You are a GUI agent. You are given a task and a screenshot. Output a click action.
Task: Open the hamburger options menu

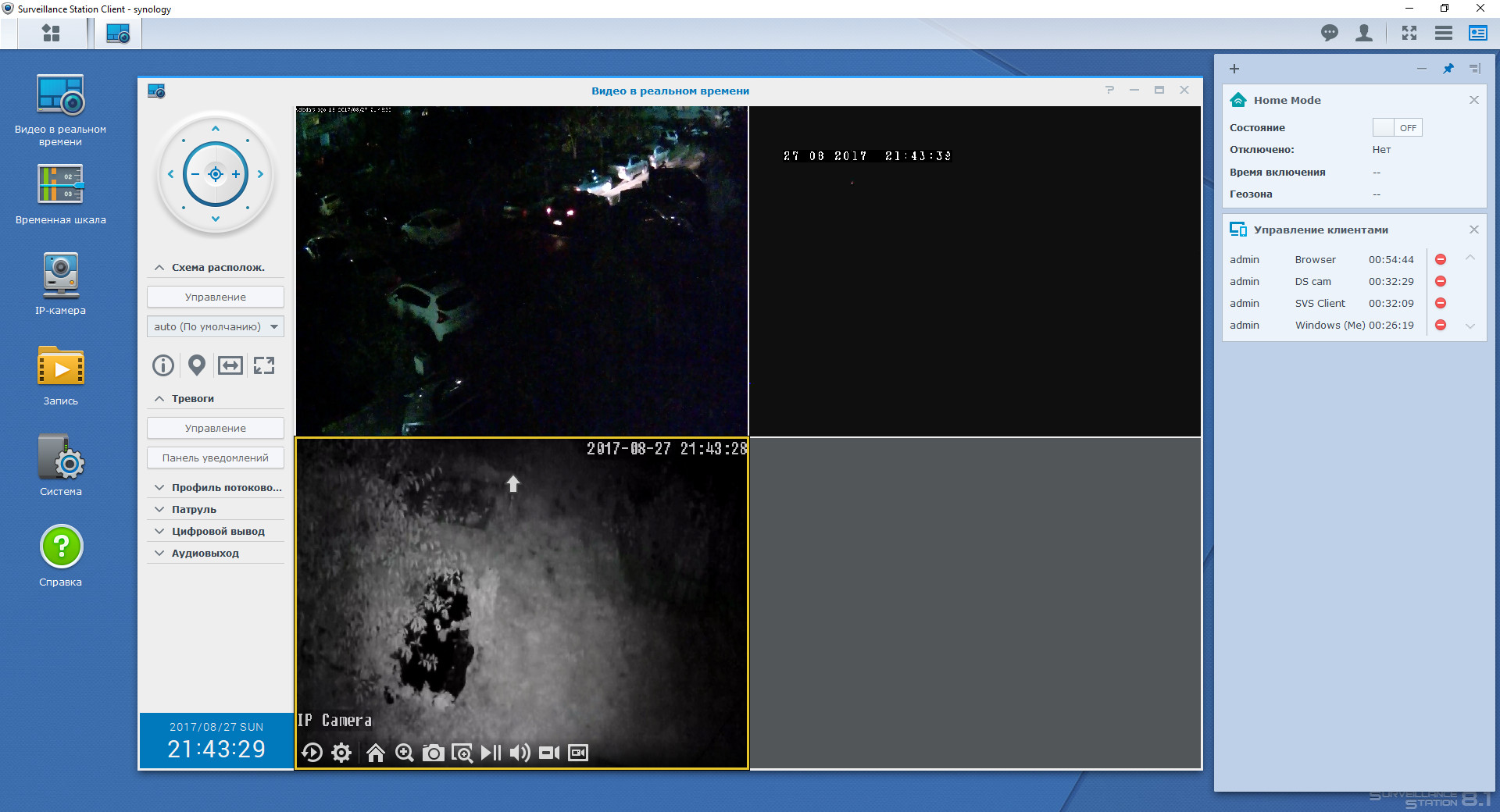click(1443, 33)
